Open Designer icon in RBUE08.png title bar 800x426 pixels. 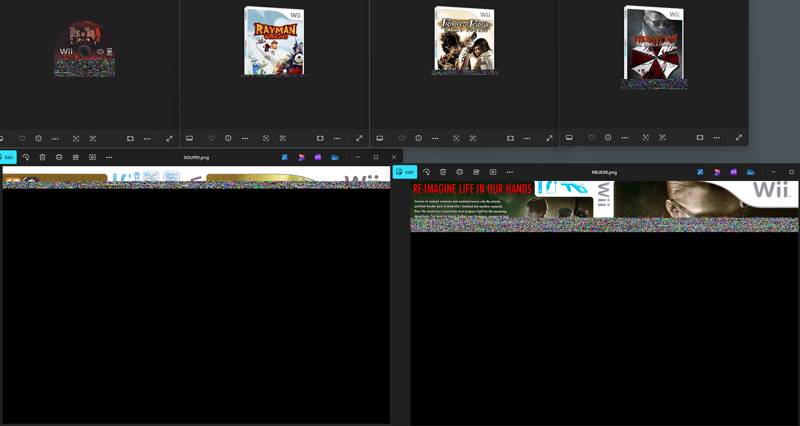[x=717, y=172]
